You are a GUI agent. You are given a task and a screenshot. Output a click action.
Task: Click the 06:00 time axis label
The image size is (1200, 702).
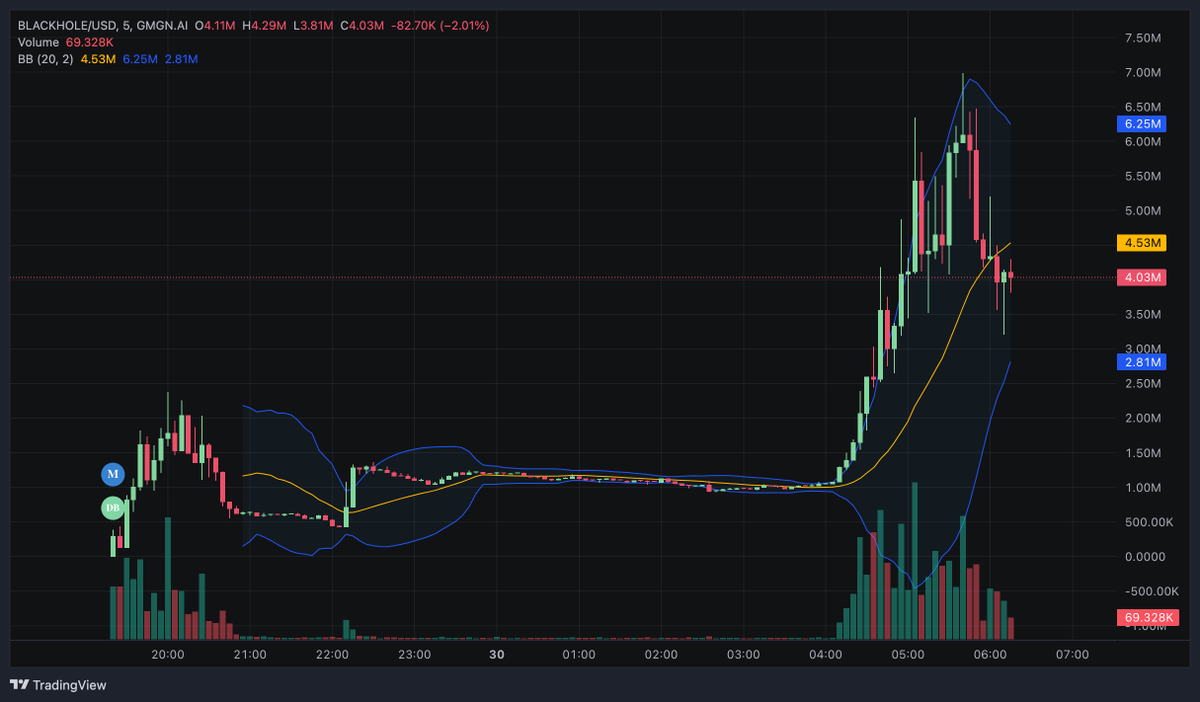pyautogui.click(x=990, y=655)
